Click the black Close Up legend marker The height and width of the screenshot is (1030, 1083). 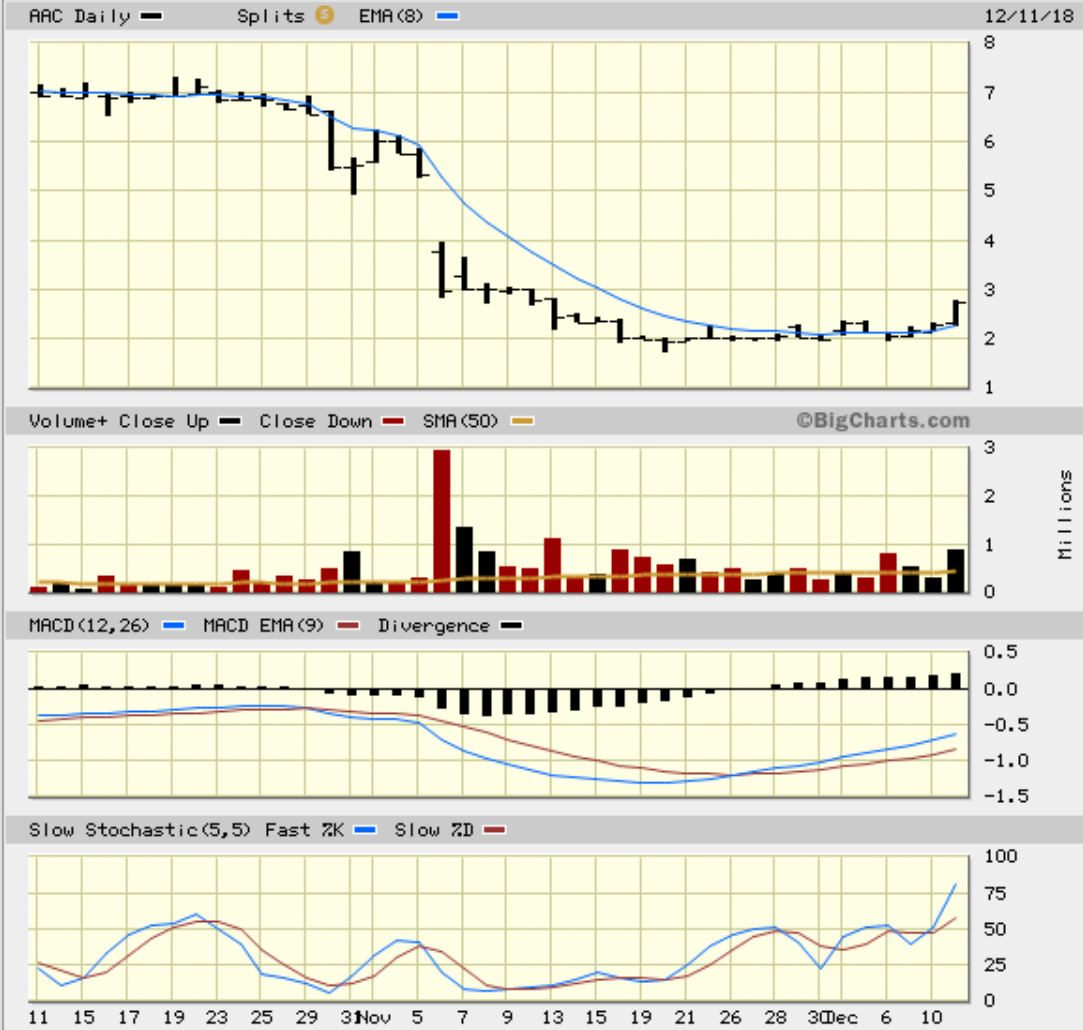pos(229,422)
